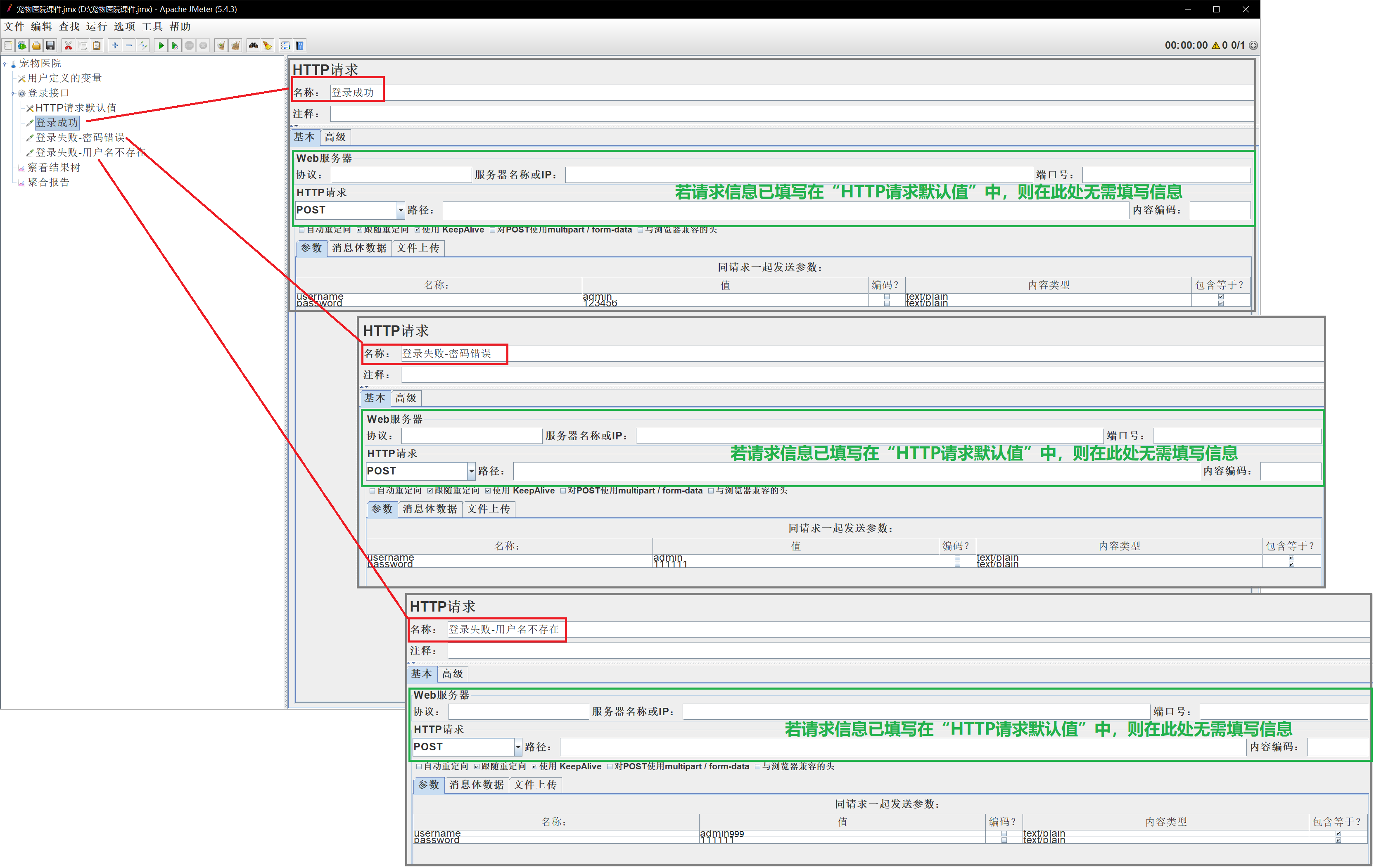
Task: Select 登录失败-密码错误 in the tree
Action: (x=80, y=138)
